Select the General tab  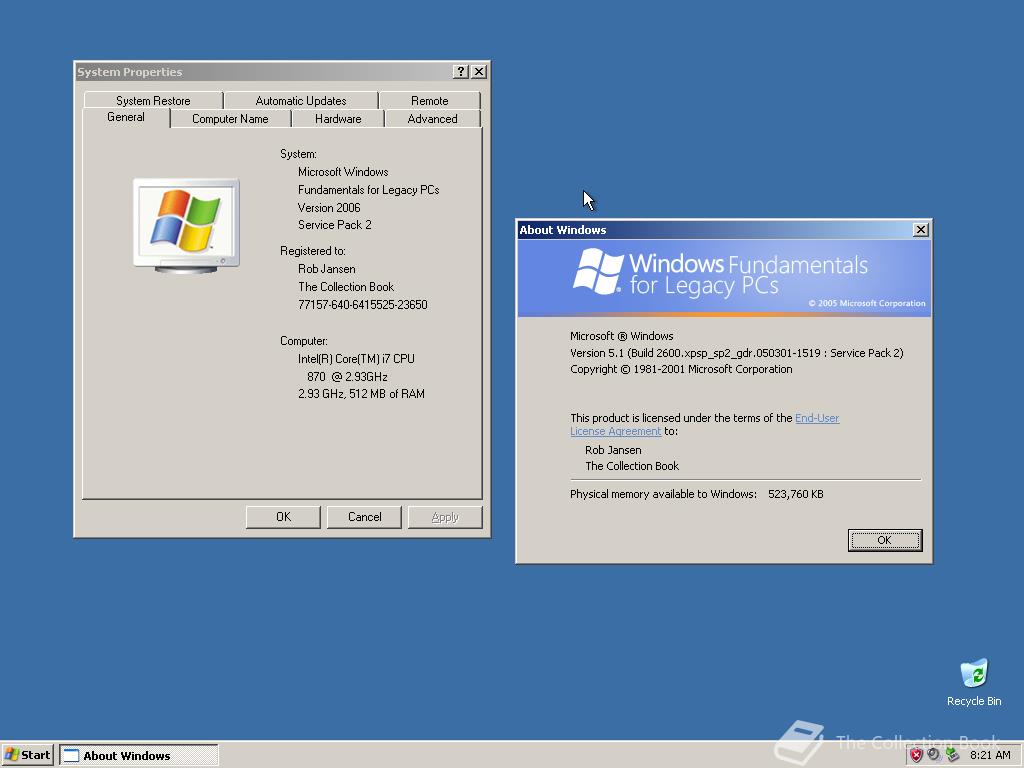[x=126, y=118]
